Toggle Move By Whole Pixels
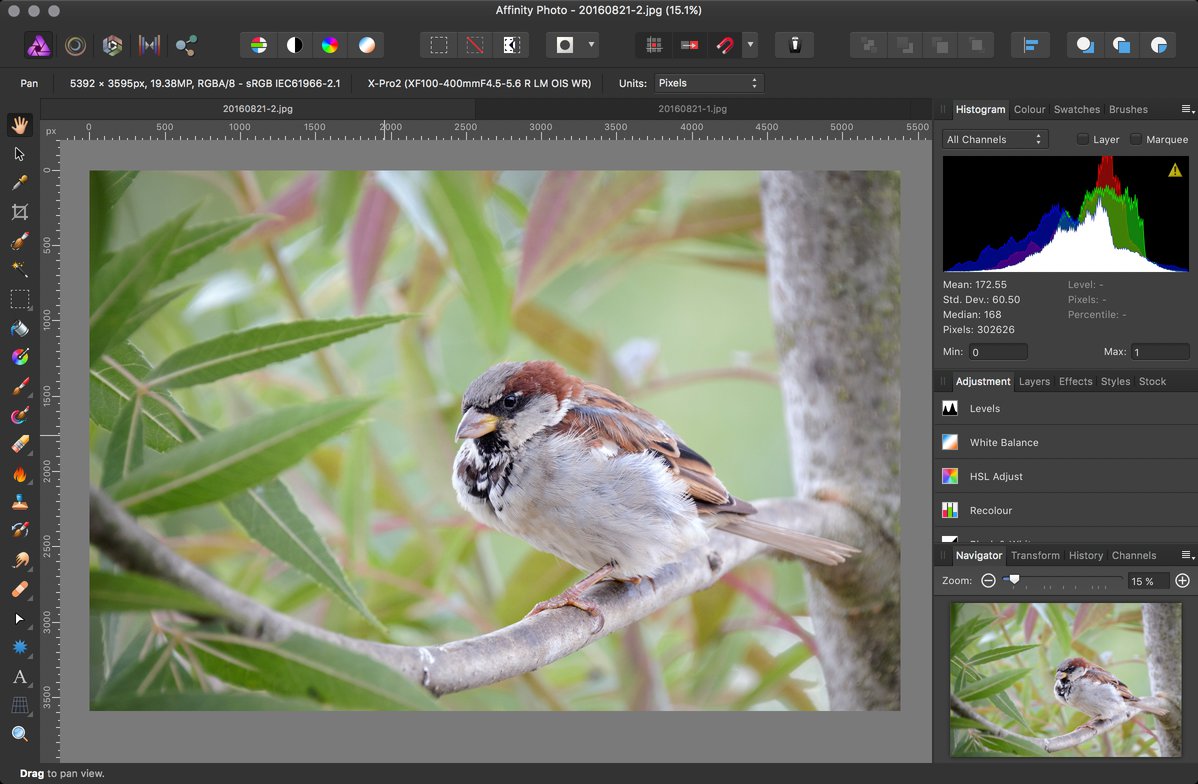Image resolution: width=1198 pixels, height=784 pixels. 689,45
